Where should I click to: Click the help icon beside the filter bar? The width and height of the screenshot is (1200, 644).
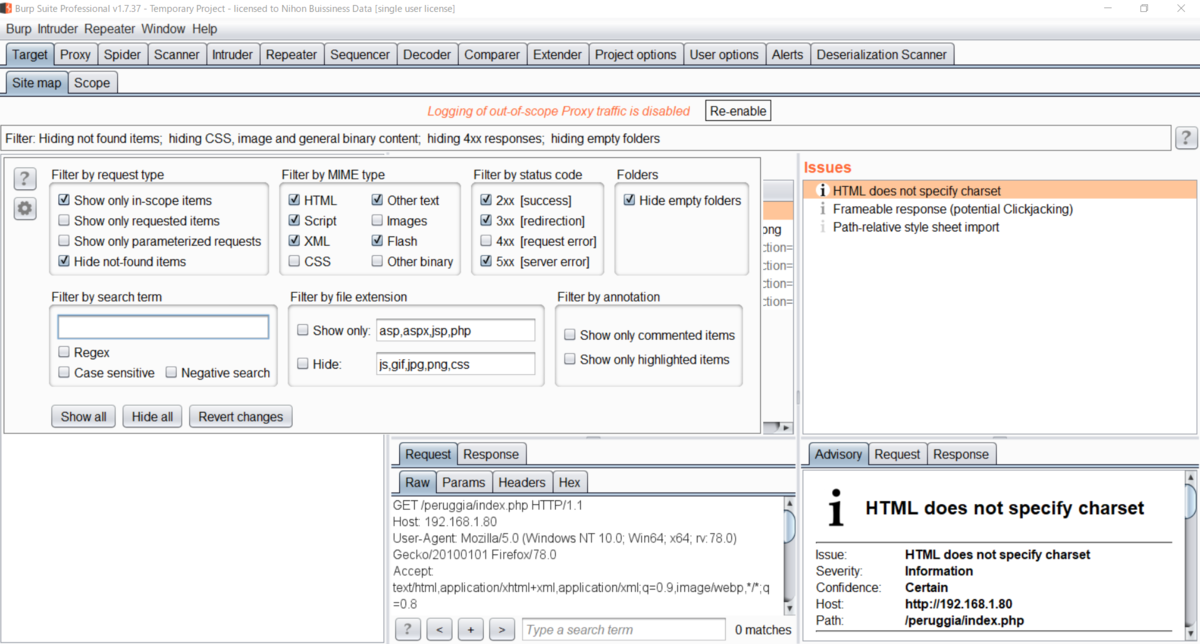1186,138
